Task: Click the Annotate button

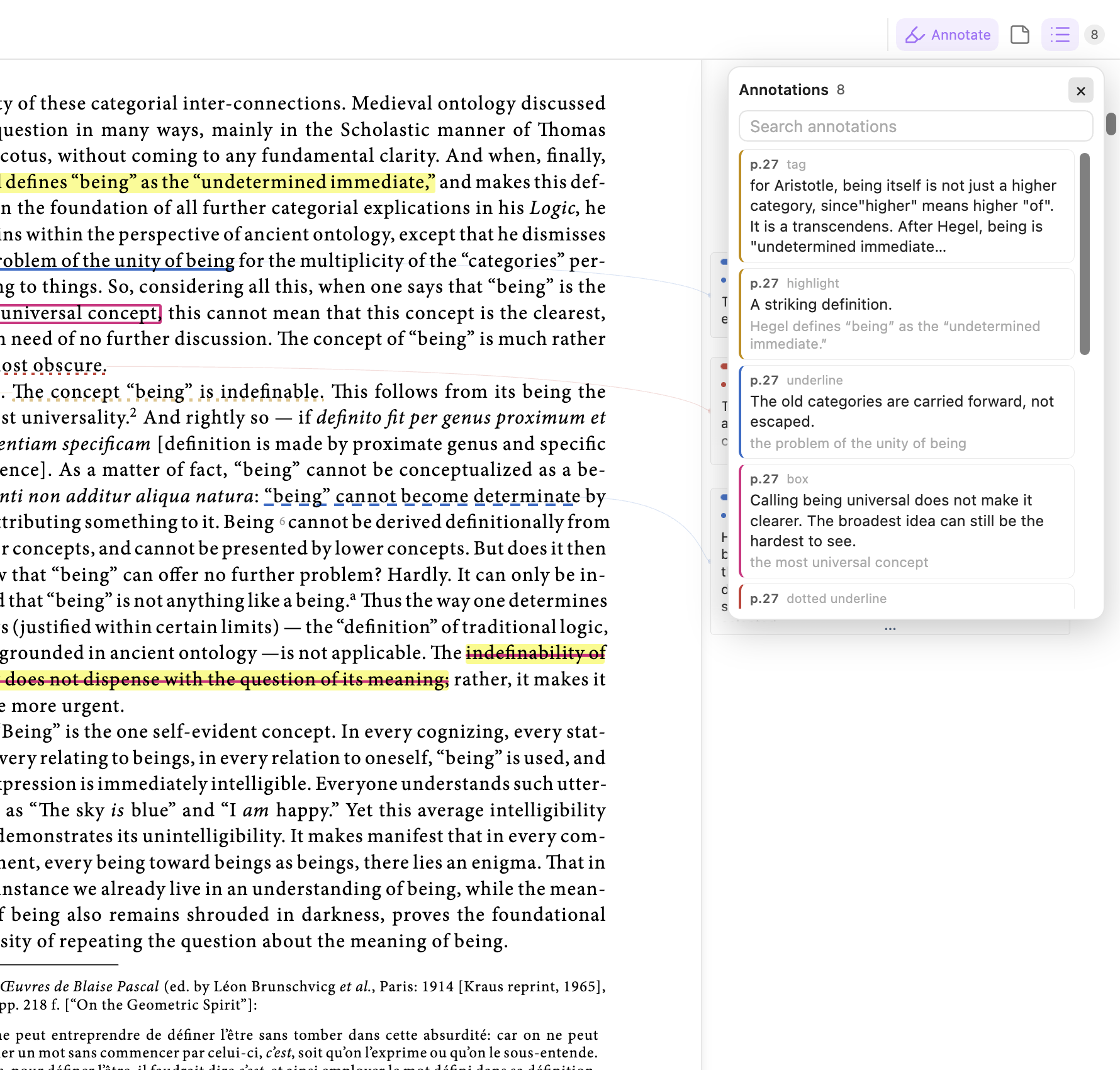Action: click(947, 35)
